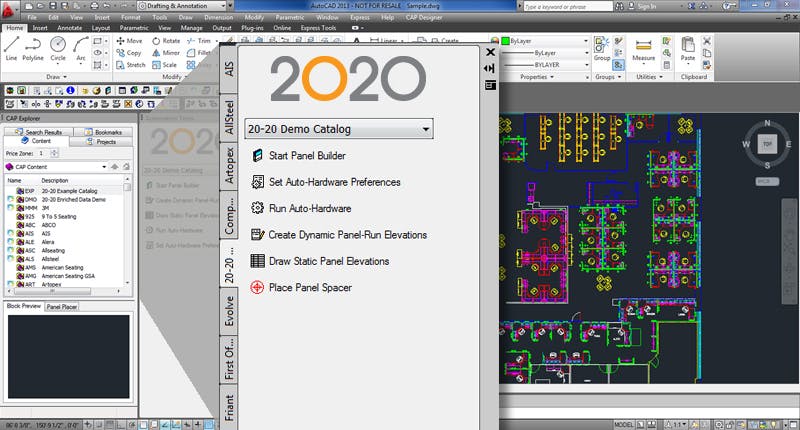Open the 20-20 Demo Catalog dropdown
This screenshot has width=800, height=430.
point(339,129)
